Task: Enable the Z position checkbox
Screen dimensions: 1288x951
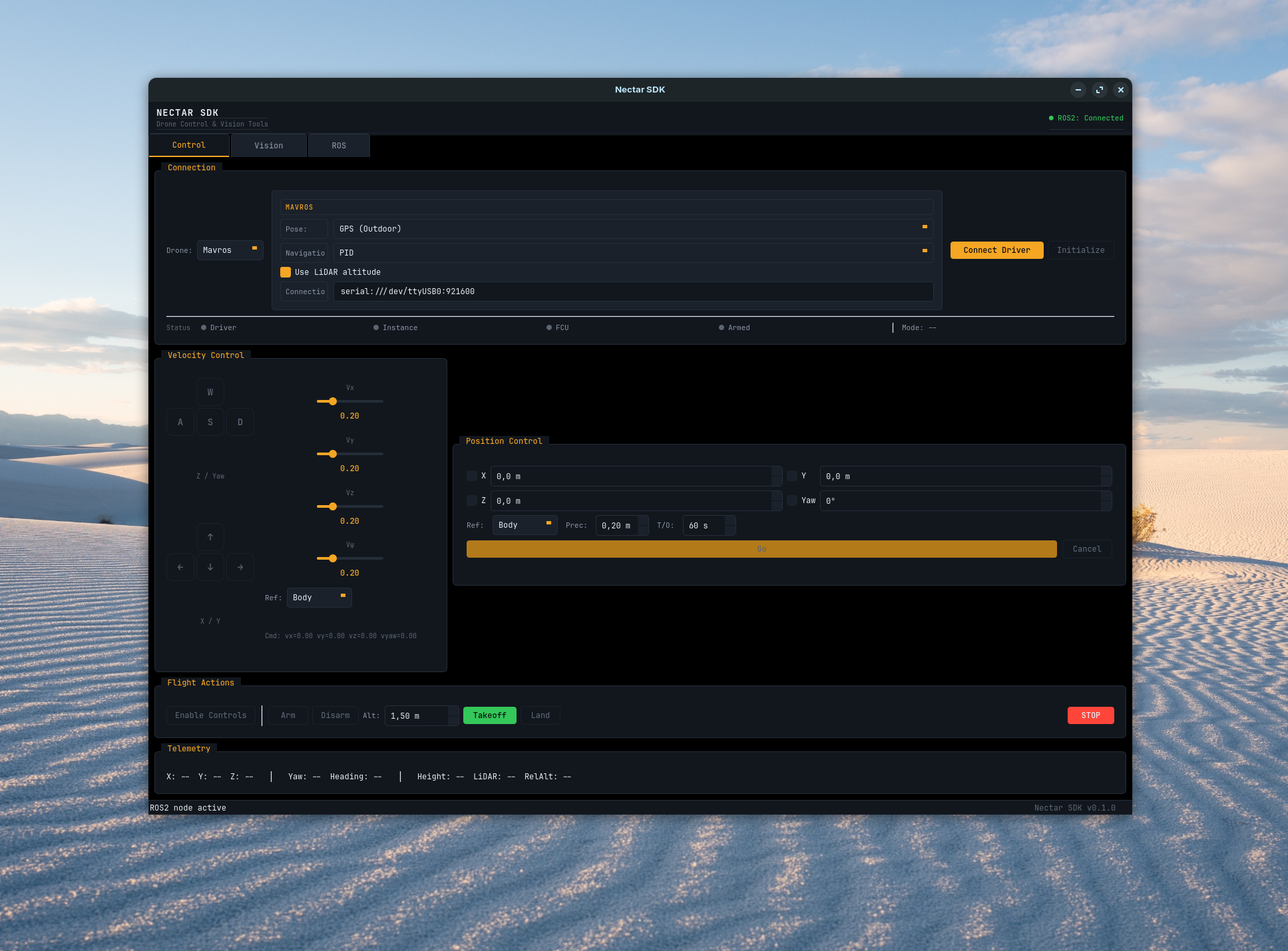Action: 472,500
